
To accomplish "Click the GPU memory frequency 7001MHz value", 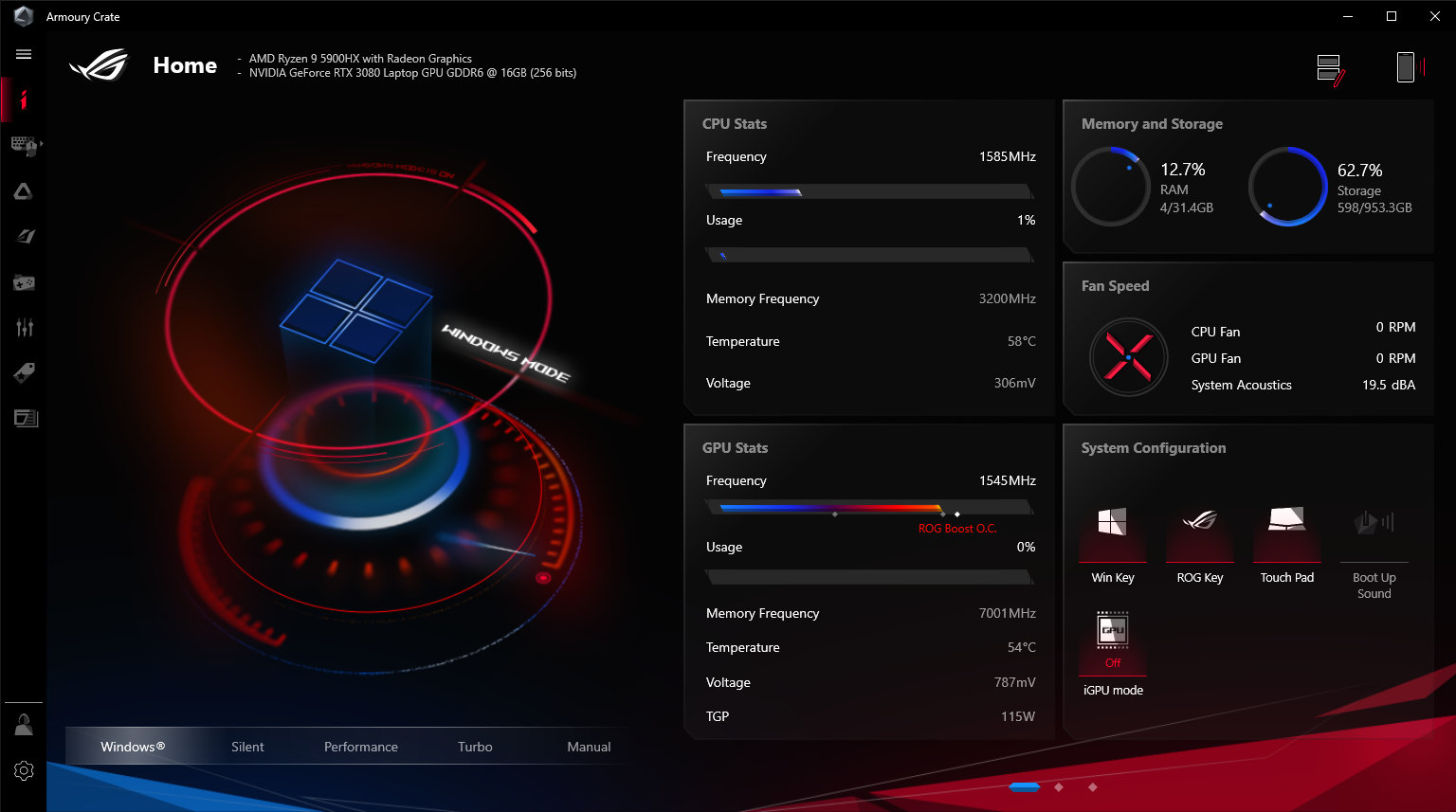I will tap(1008, 613).
